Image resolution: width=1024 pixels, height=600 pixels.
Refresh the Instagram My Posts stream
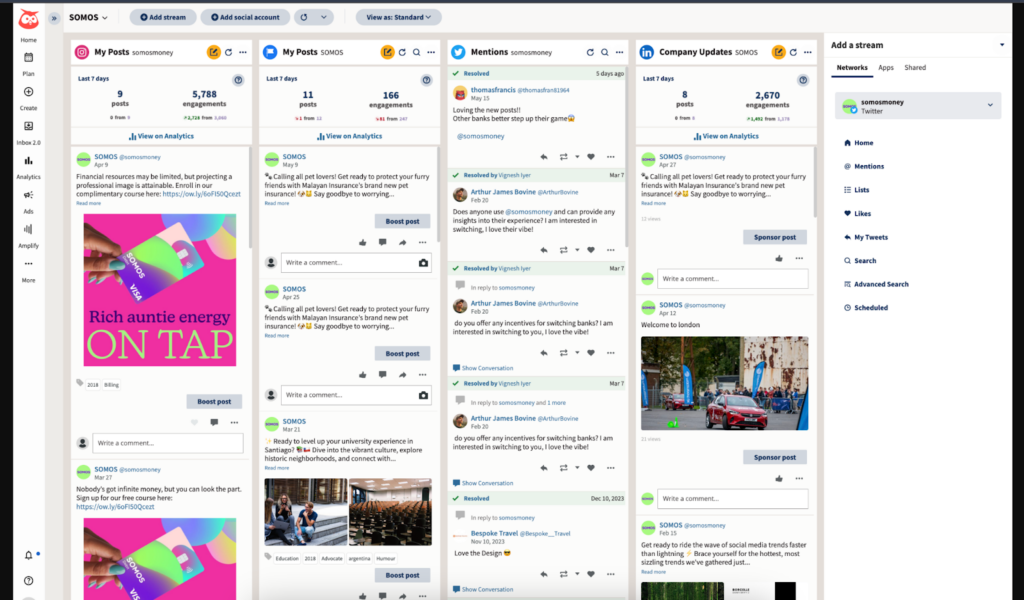coord(229,52)
